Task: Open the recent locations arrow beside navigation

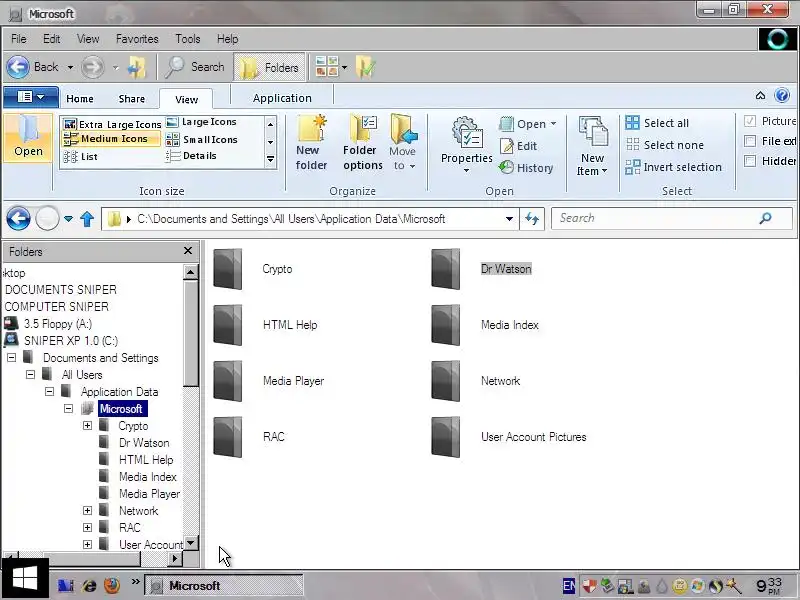Action: coord(68,219)
